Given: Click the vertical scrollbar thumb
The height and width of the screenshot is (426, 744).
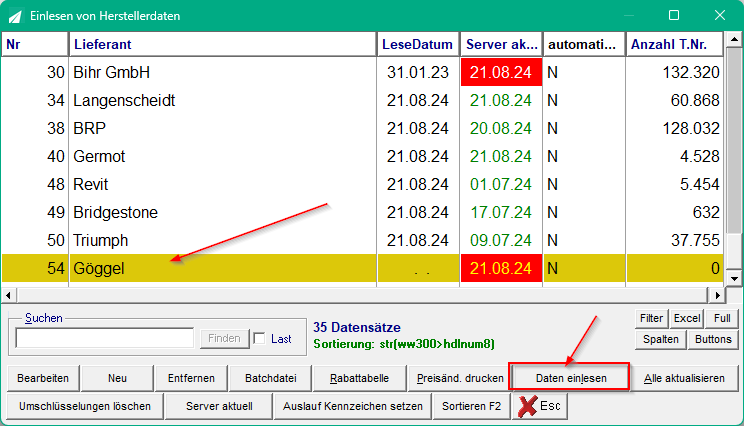Looking at the screenshot, I should coord(734,140).
